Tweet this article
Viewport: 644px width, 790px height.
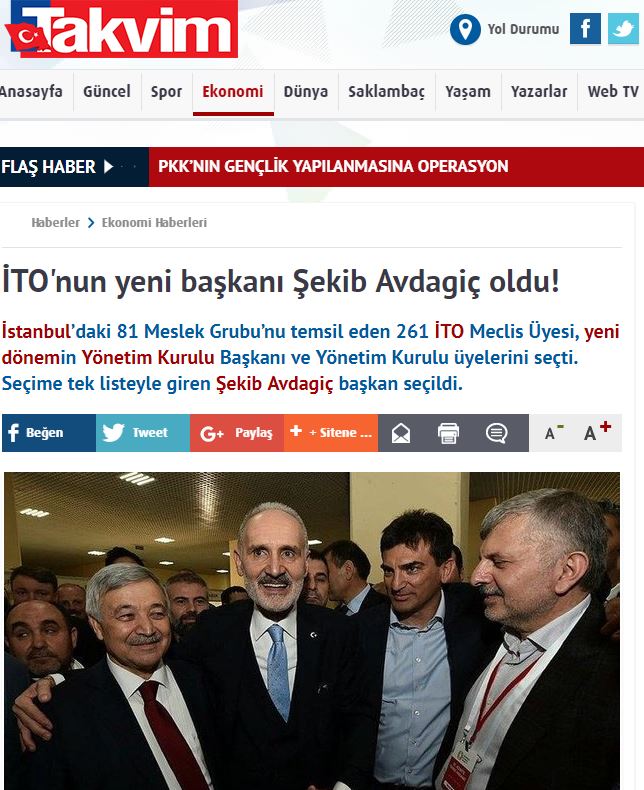pos(143,433)
